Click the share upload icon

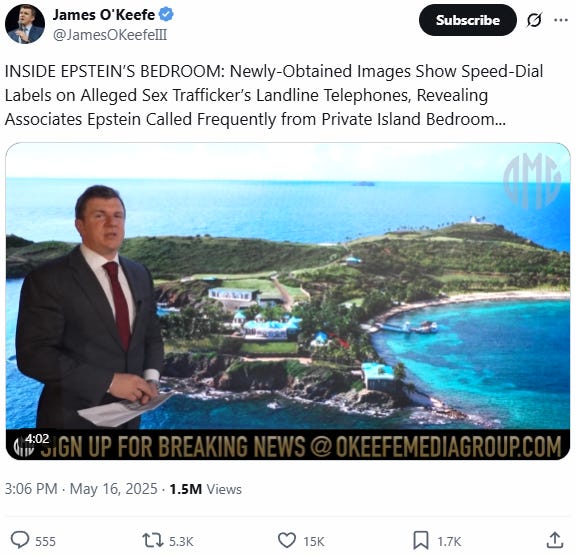pyautogui.click(x=555, y=541)
